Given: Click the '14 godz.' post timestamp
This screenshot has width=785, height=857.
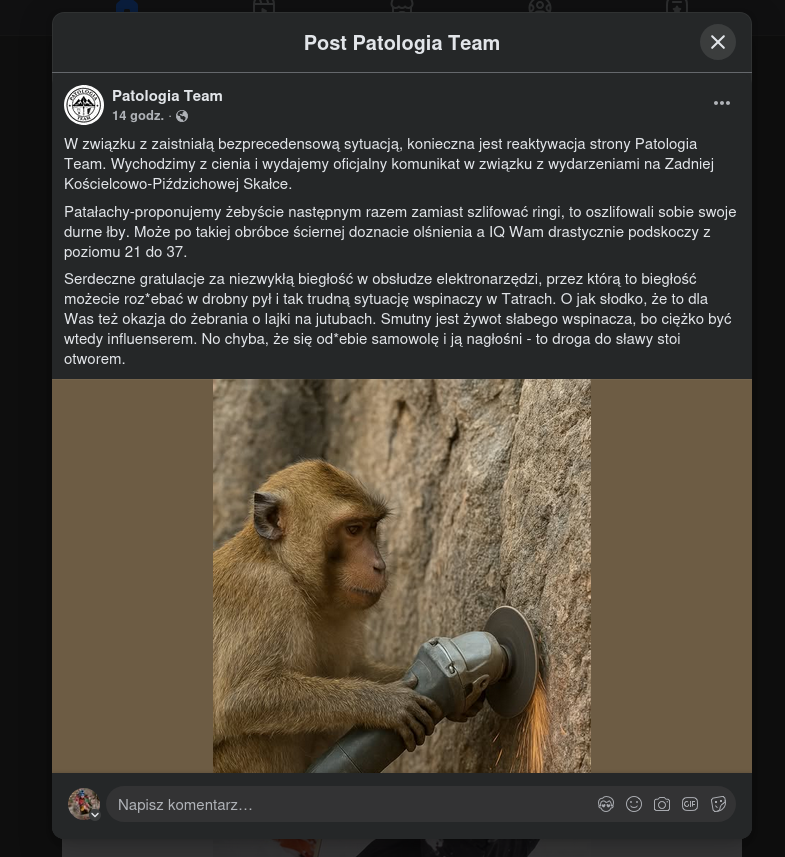Looking at the screenshot, I should click(138, 116).
